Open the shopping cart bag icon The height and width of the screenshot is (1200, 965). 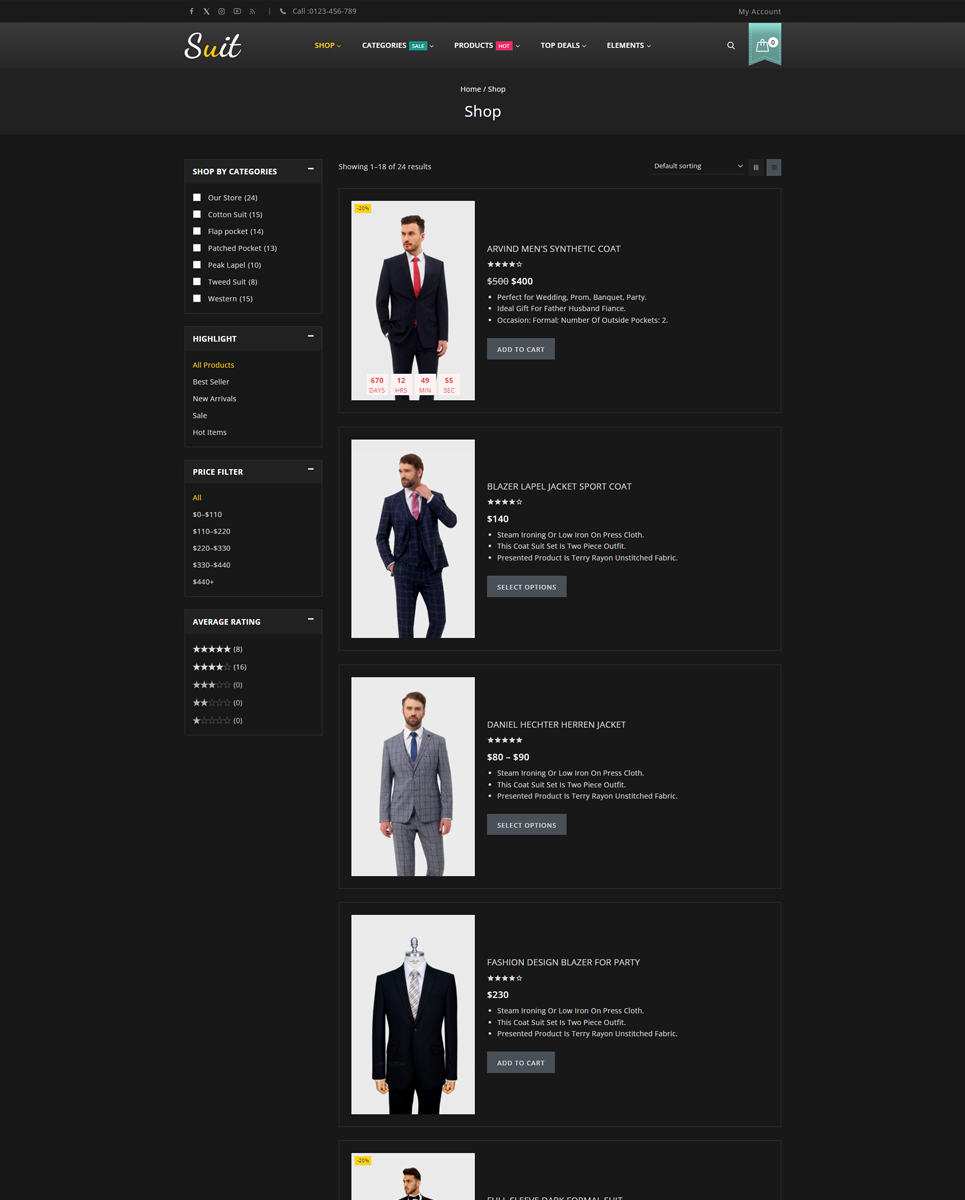coord(764,46)
